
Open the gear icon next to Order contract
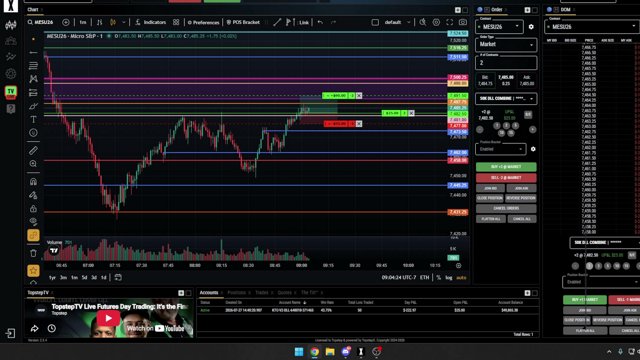[x=531, y=27]
